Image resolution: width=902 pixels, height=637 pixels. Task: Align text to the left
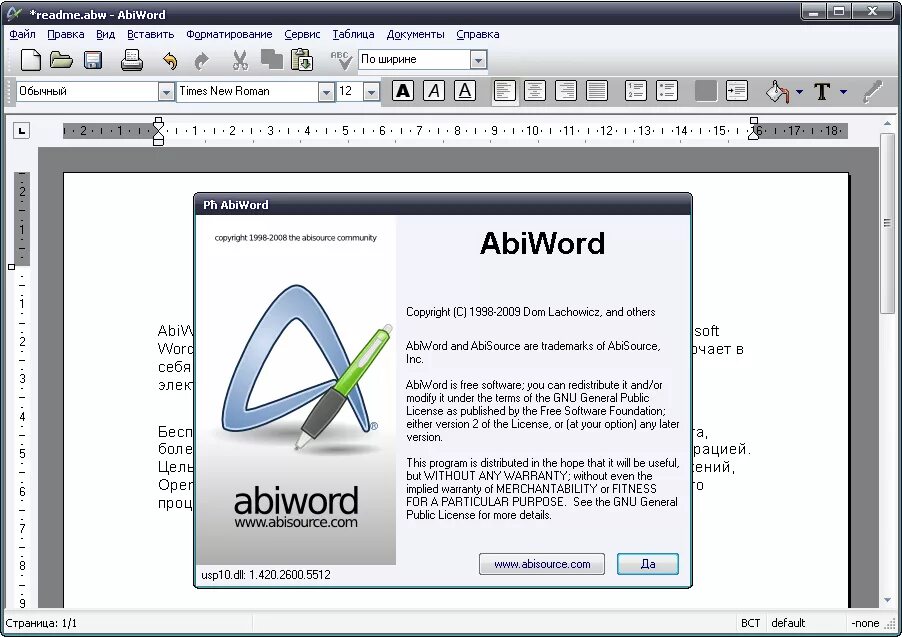pyautogui.click(x=504, y=91)
